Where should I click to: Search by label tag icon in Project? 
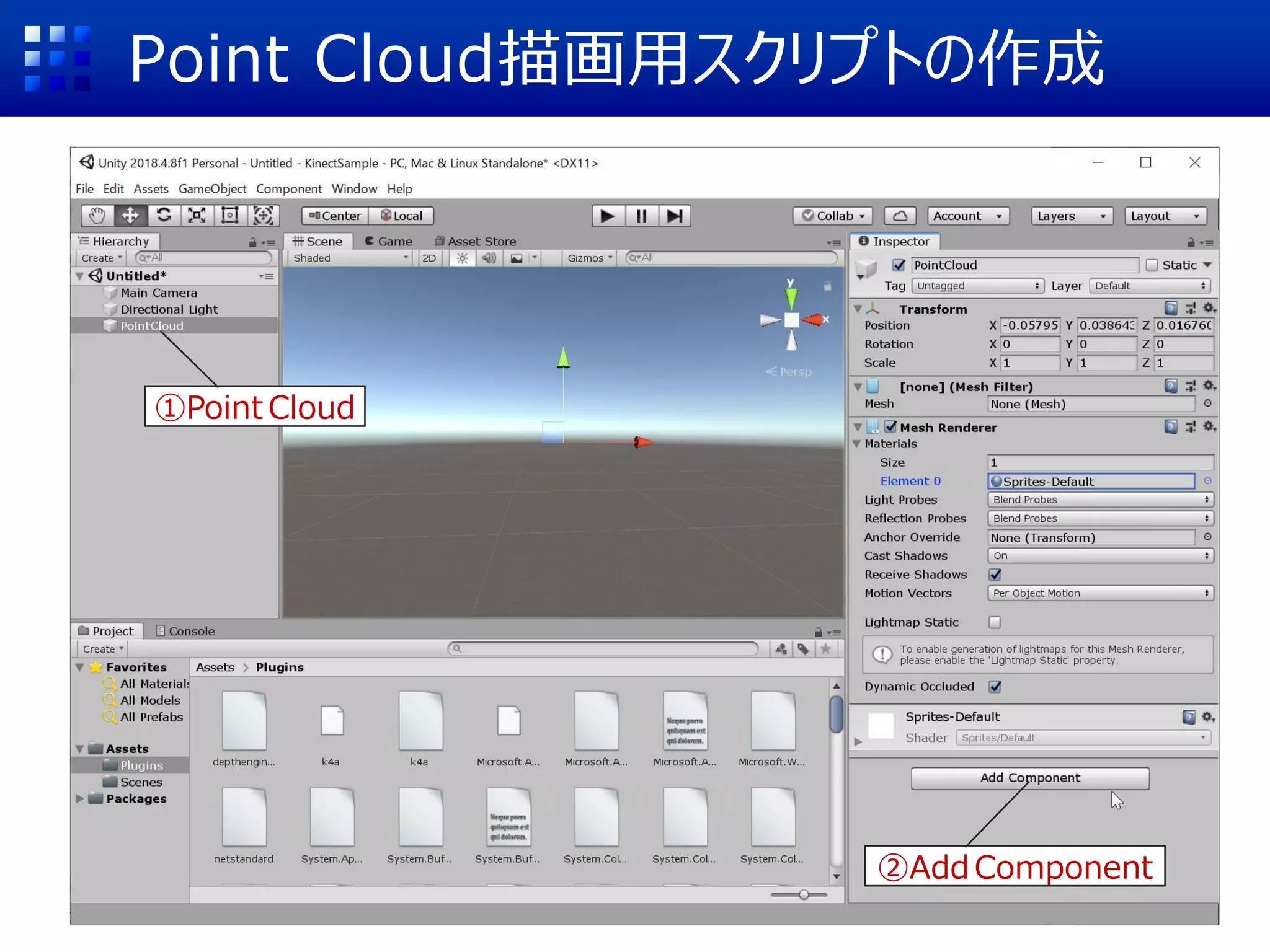(x=804, y=649)
